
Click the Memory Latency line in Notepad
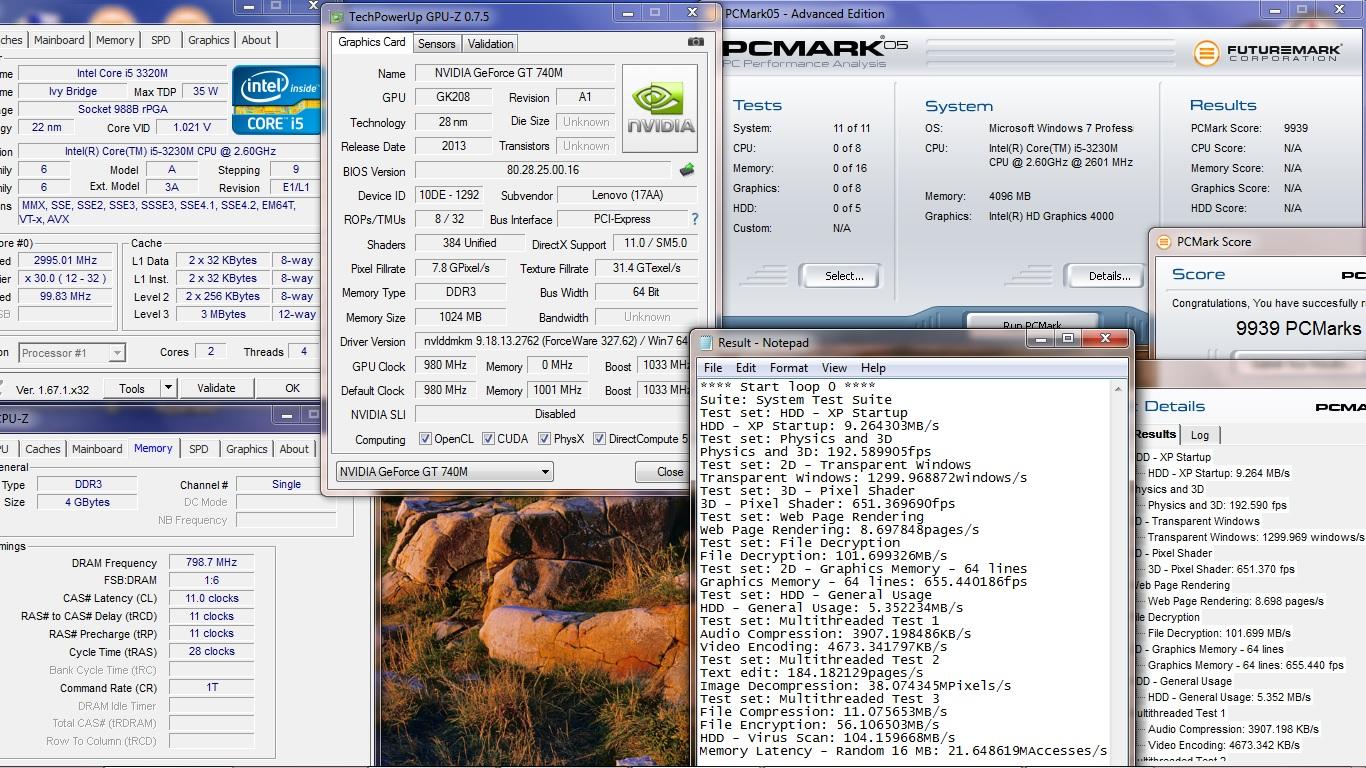pyautogui.click(x=903, y=751)
